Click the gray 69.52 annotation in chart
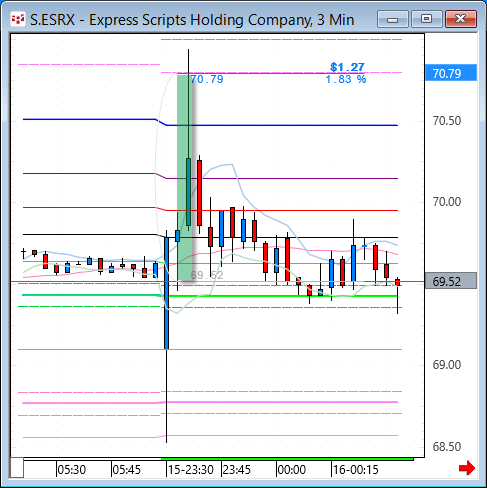The height and width of the screenshot is (488, 487). [207, 275]
